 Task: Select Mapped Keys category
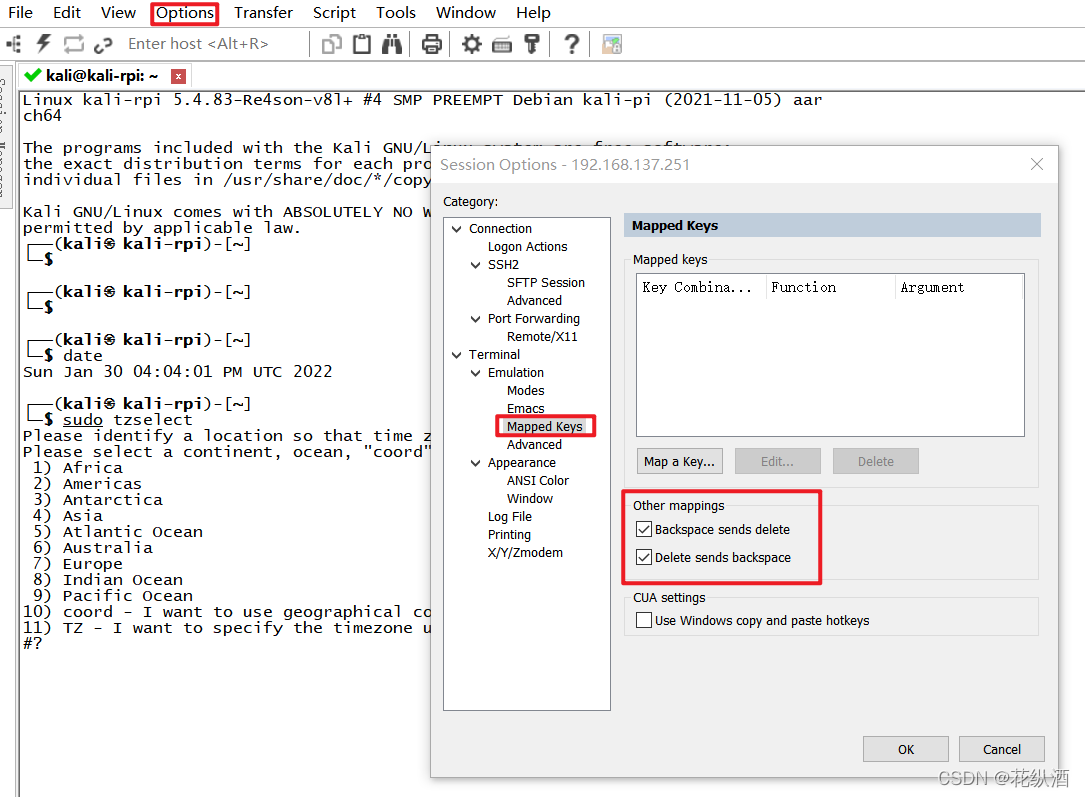point(545,427)
